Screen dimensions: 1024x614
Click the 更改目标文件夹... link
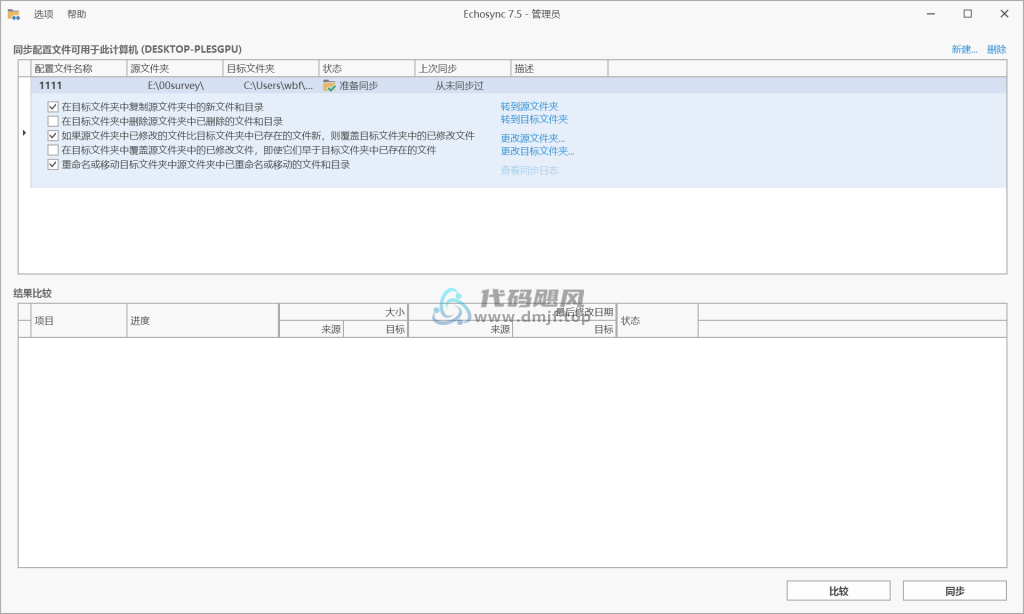click(x=537, y=152)
